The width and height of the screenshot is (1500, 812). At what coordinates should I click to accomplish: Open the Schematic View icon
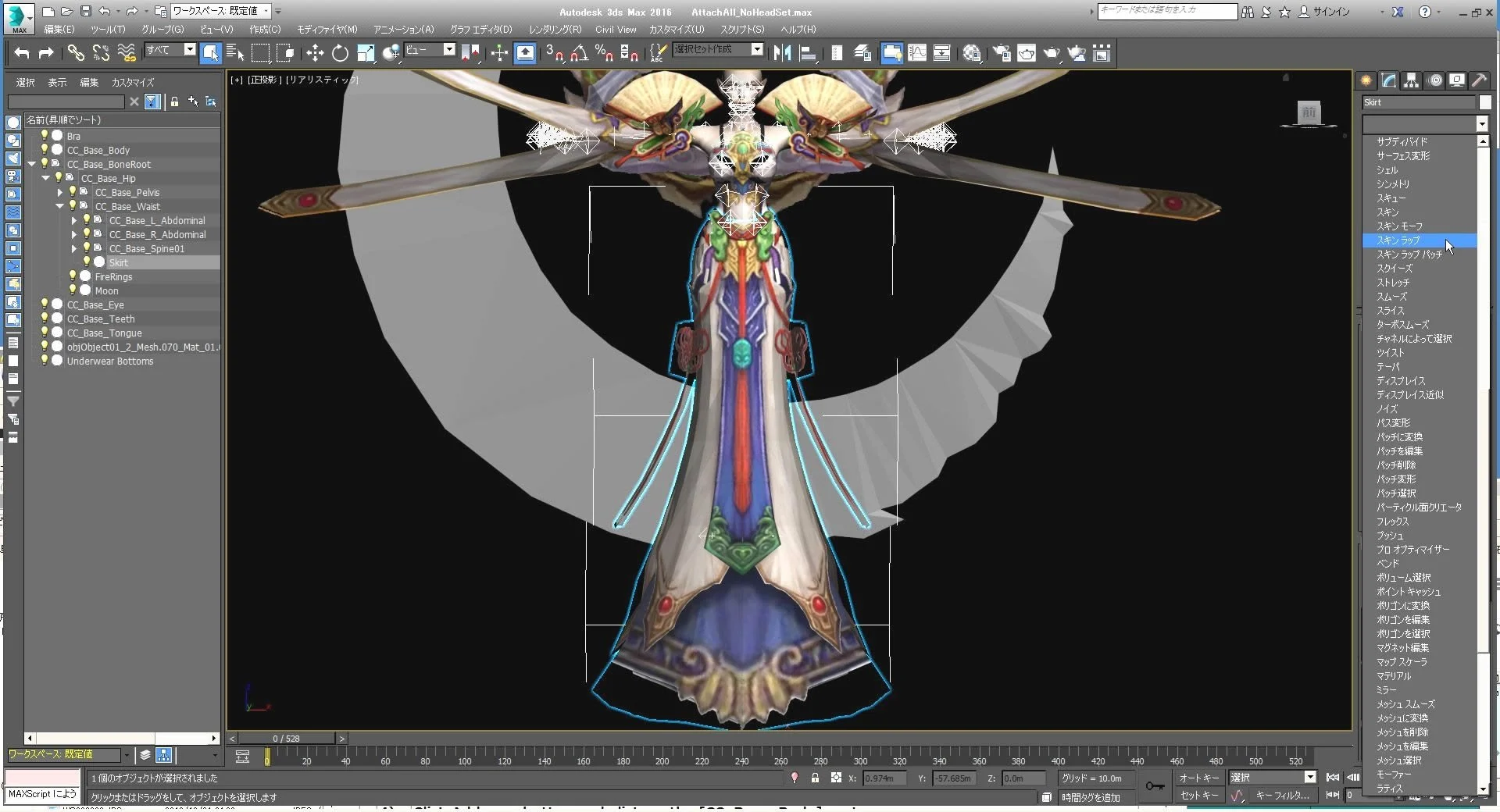942,53
